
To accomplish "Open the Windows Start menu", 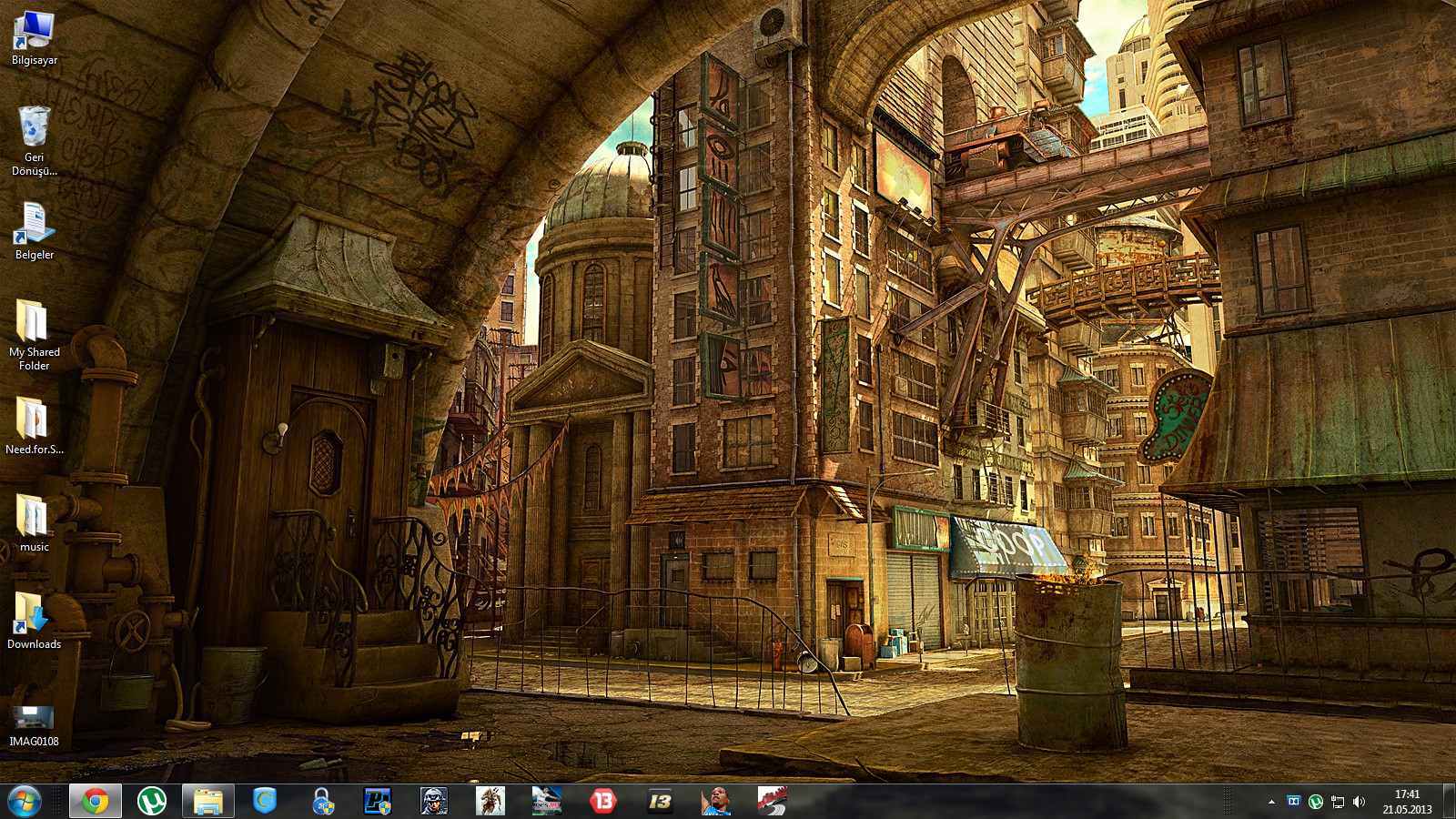I will tap(25, 802).
